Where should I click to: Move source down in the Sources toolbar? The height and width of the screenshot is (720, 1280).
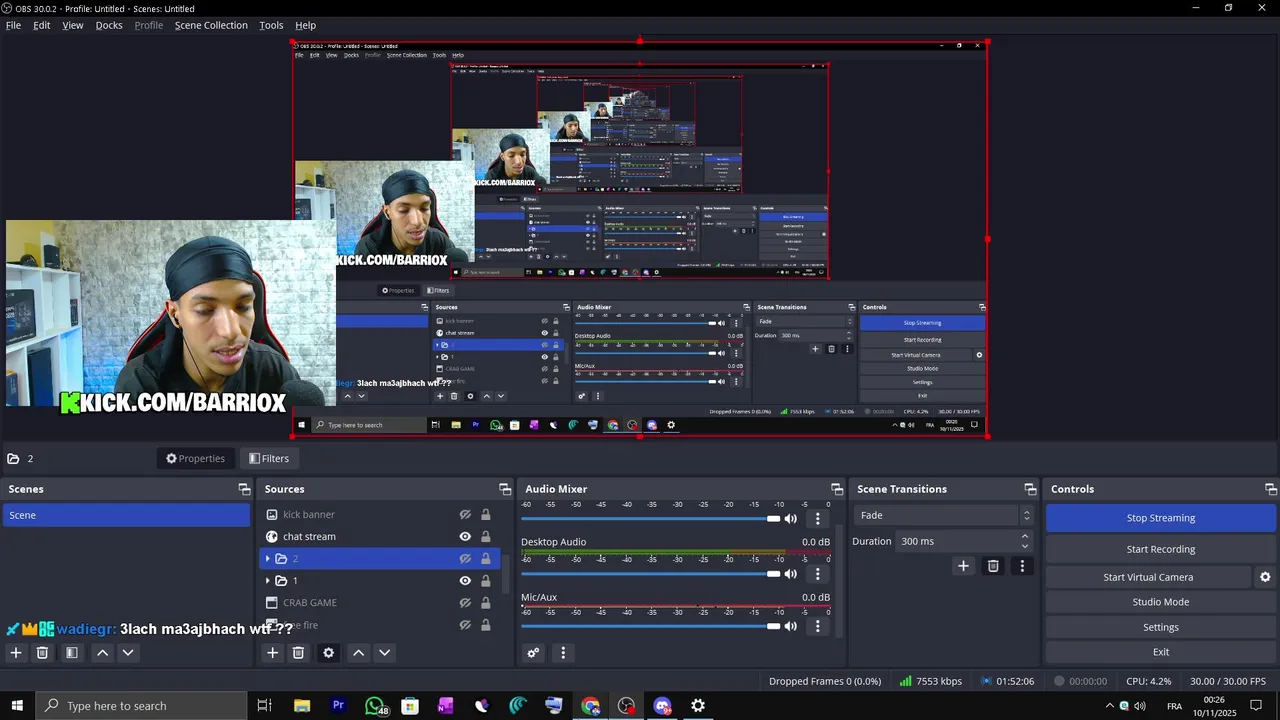tap(384, 653)
